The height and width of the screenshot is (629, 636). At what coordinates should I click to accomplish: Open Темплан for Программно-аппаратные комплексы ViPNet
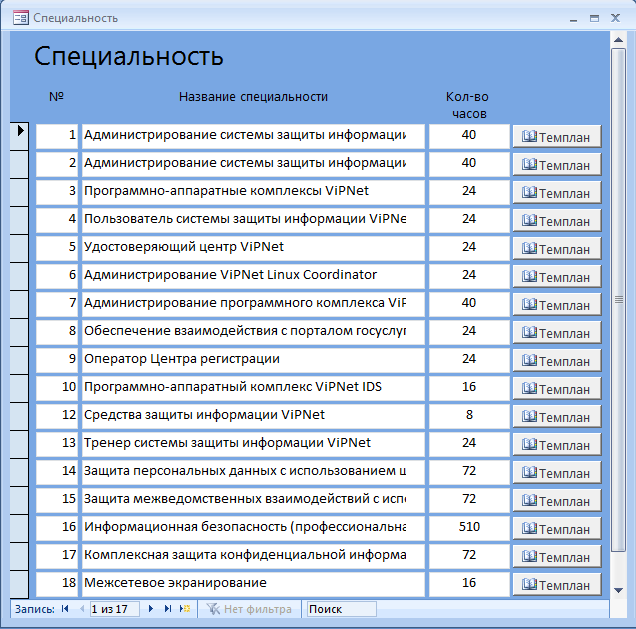pos(556,193)
